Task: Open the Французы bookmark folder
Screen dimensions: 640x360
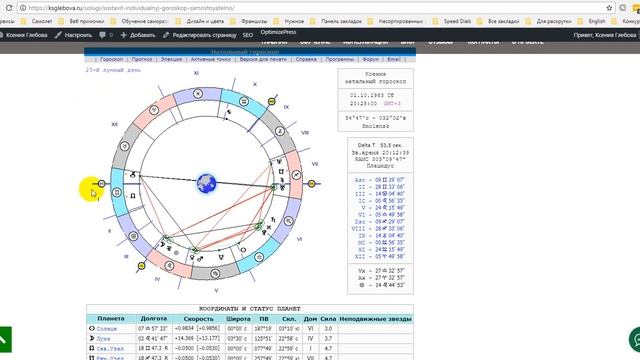Action: [249, 21]
